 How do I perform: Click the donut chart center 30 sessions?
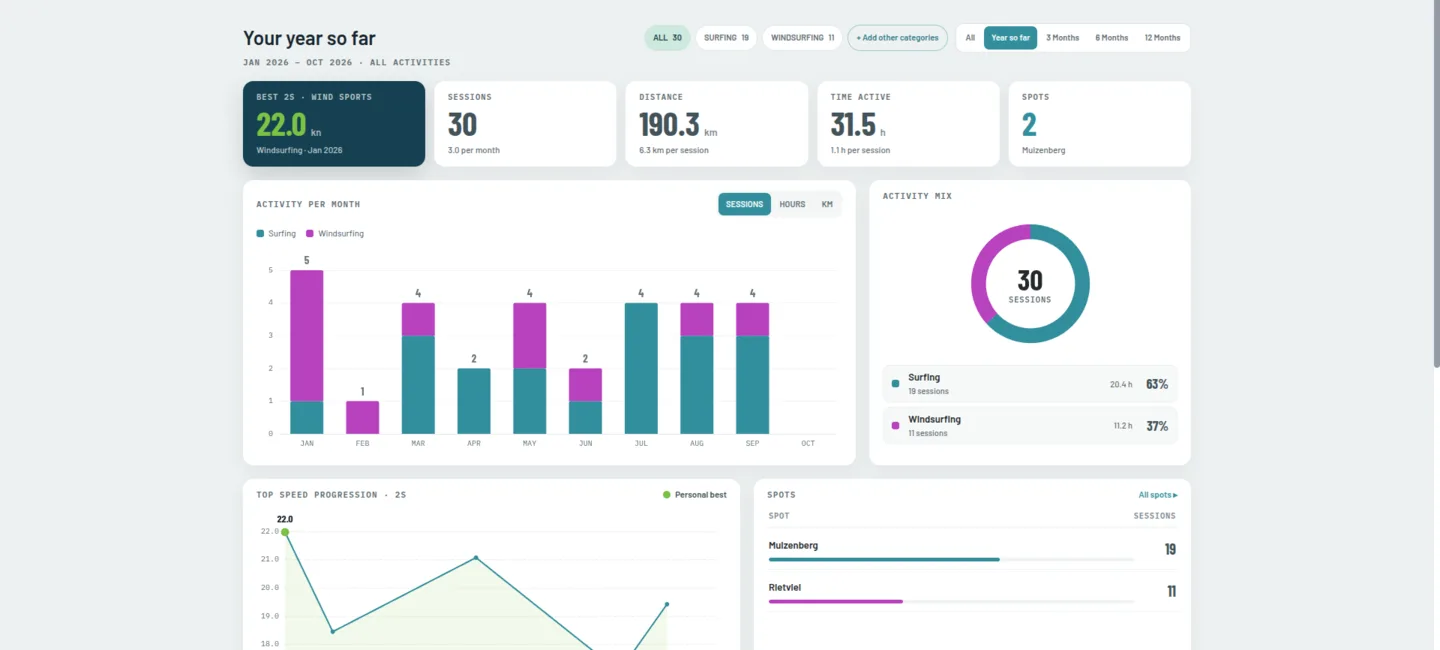(1030, 284)
